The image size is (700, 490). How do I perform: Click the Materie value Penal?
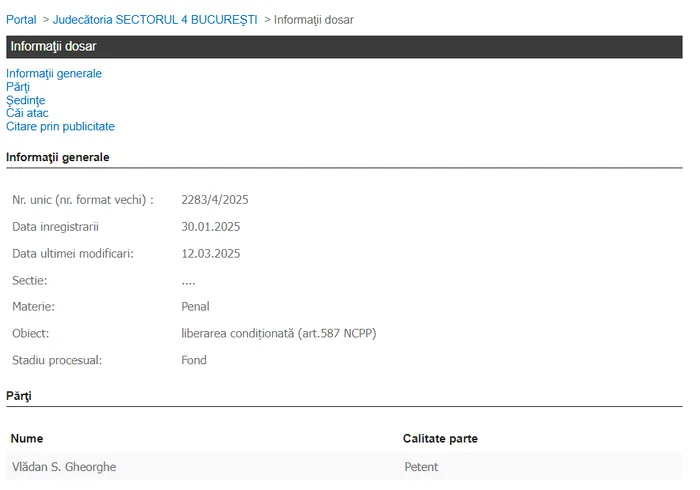tap(195, 307)
